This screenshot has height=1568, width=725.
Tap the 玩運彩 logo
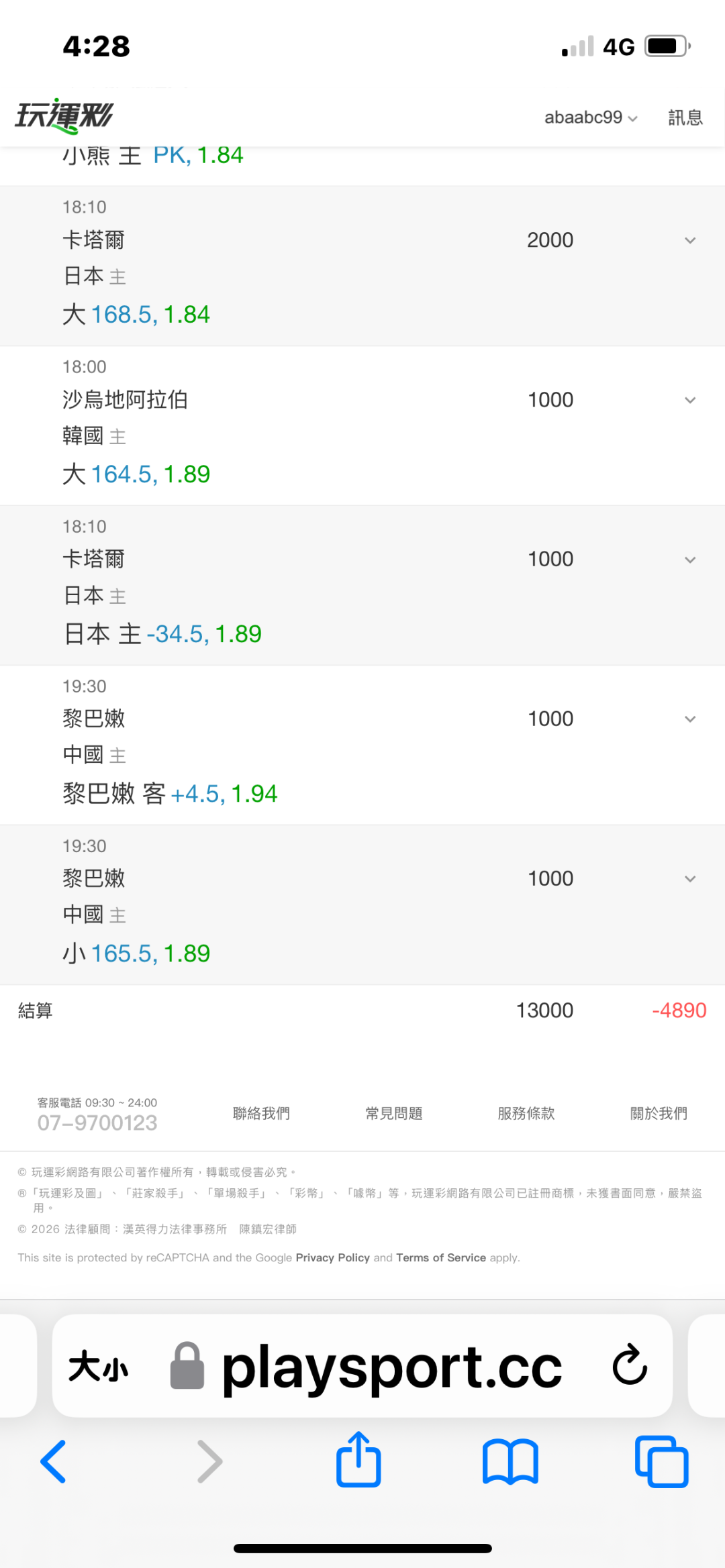[x=64, y=116]
